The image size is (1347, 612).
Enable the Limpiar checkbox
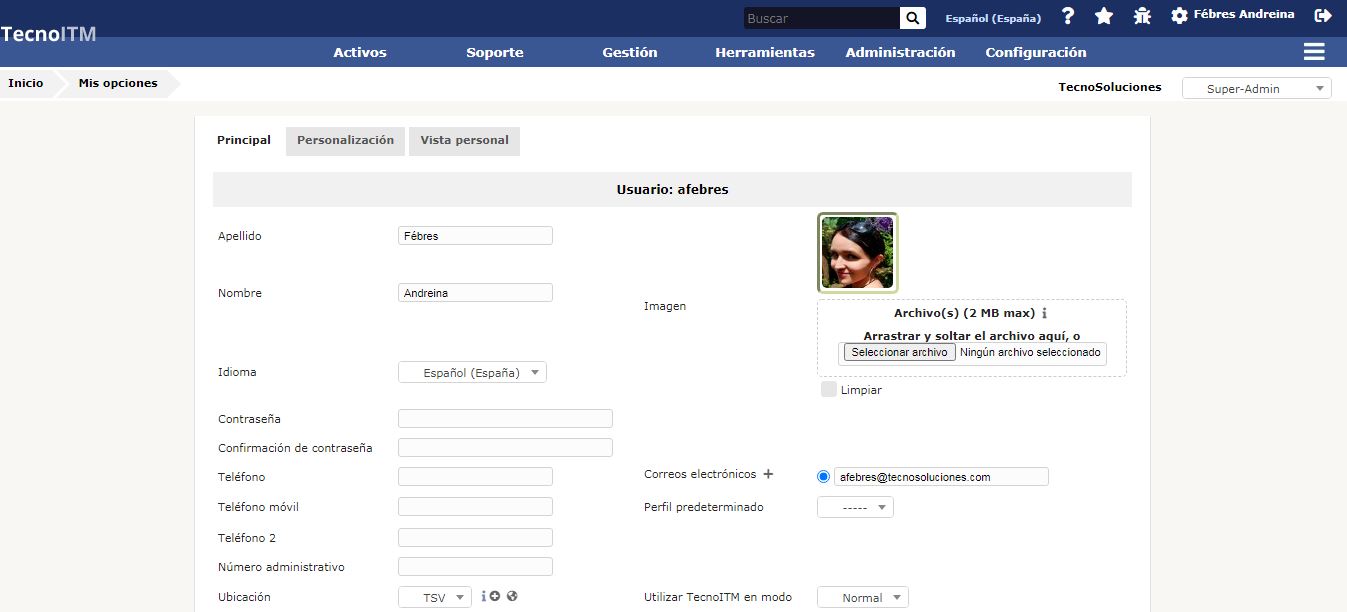[828, 389]
